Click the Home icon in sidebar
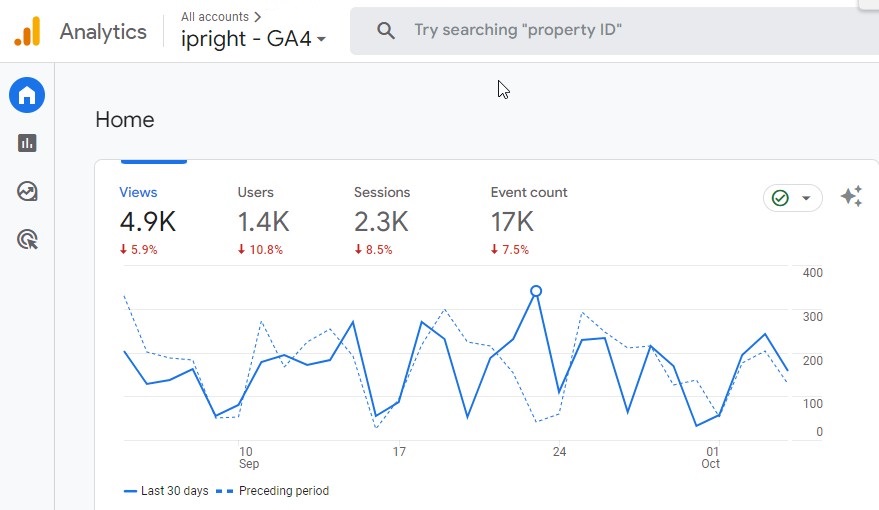 [x=27, y=96]
